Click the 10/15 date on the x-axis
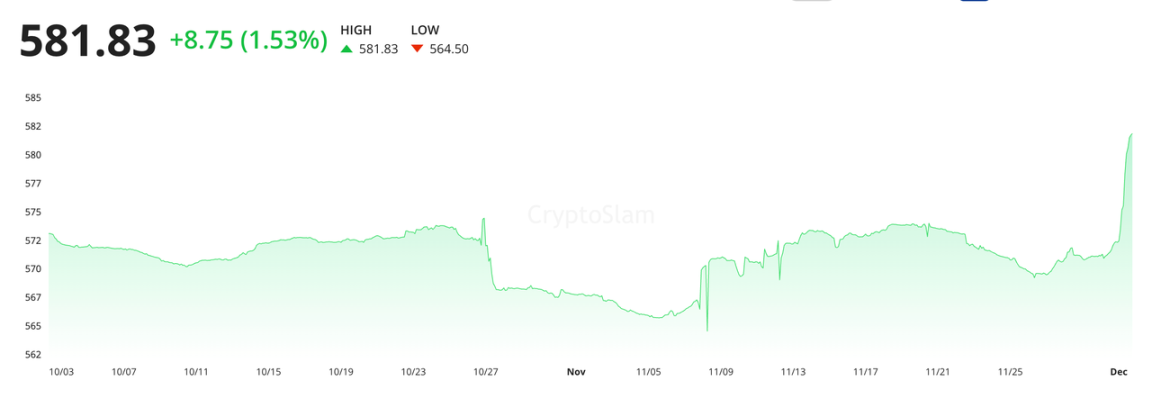Screen dimensions: 1152x408 coord(269,372)
